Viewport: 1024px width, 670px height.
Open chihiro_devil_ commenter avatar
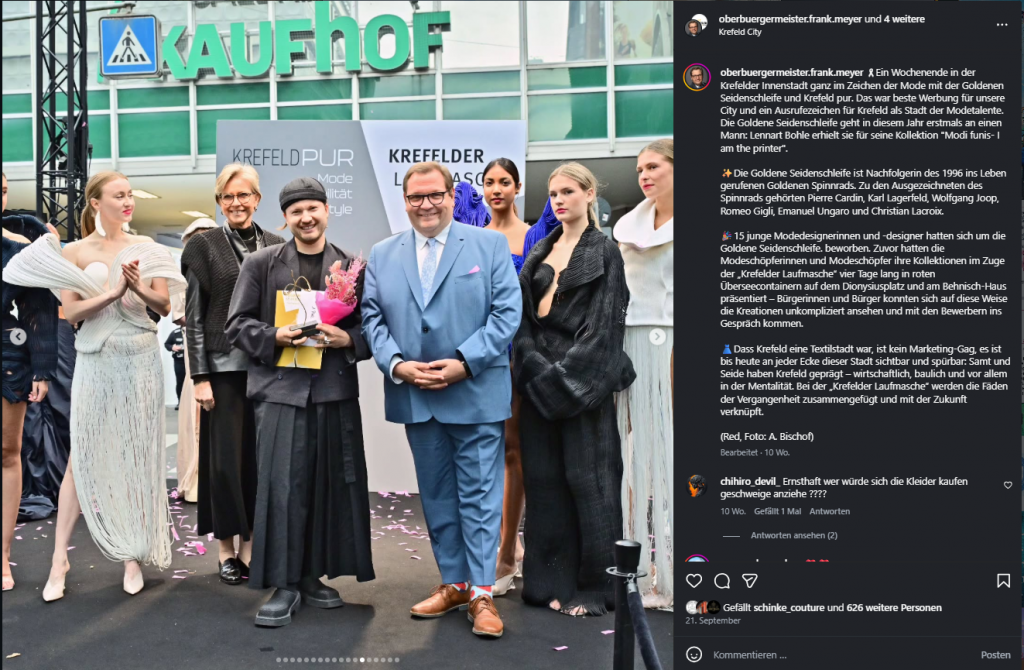(x=697, y=486)
